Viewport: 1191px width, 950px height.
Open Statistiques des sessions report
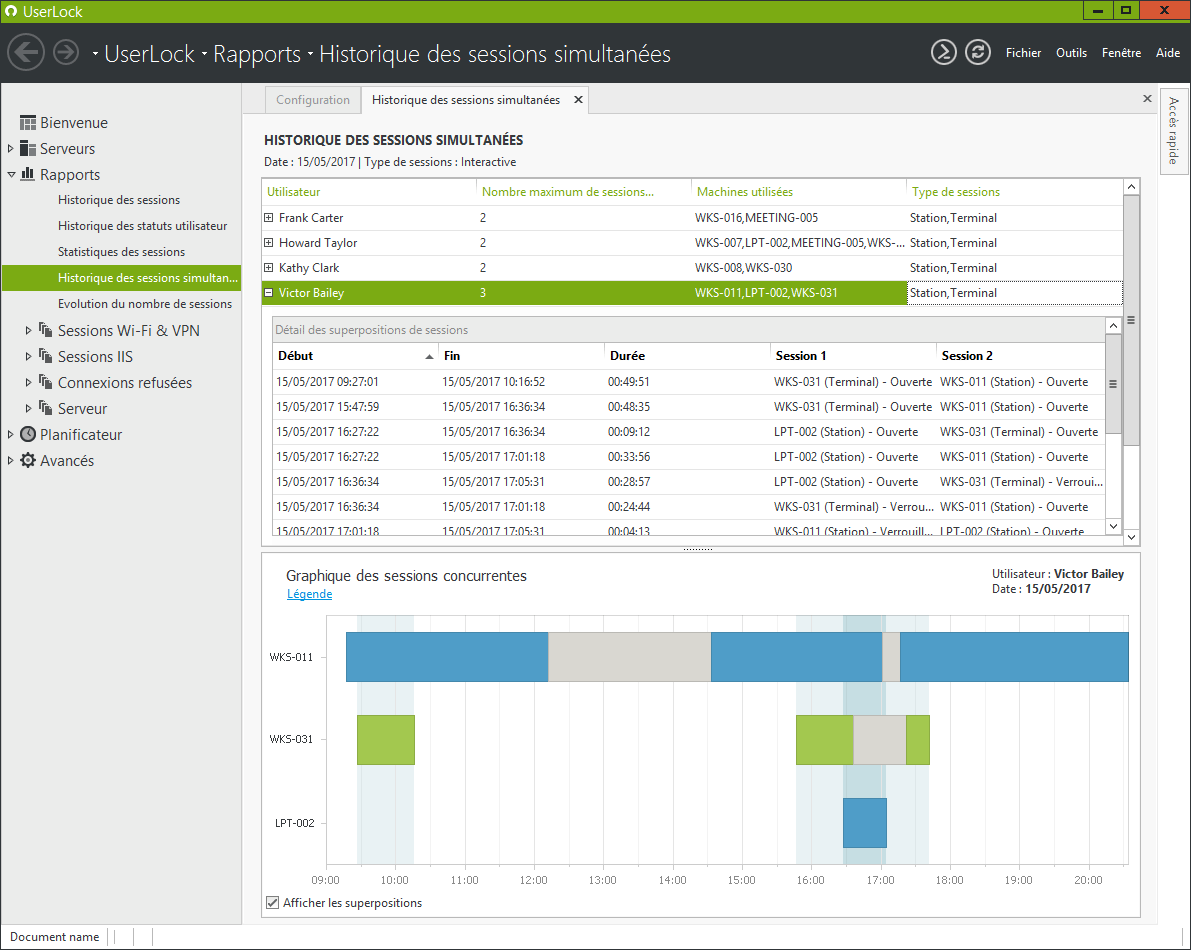[122, 251]
